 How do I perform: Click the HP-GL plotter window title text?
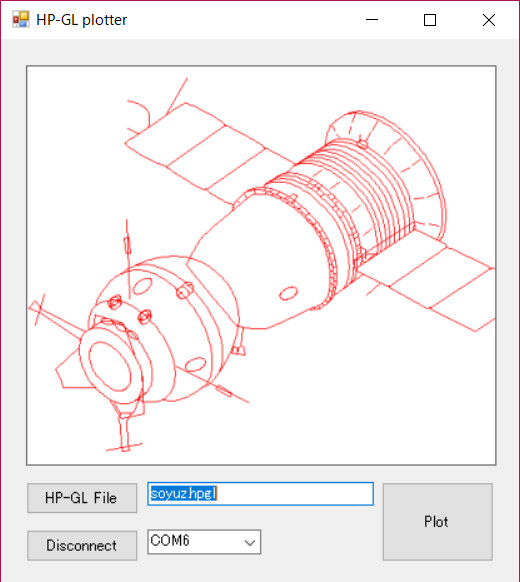(x=82, y=20)
